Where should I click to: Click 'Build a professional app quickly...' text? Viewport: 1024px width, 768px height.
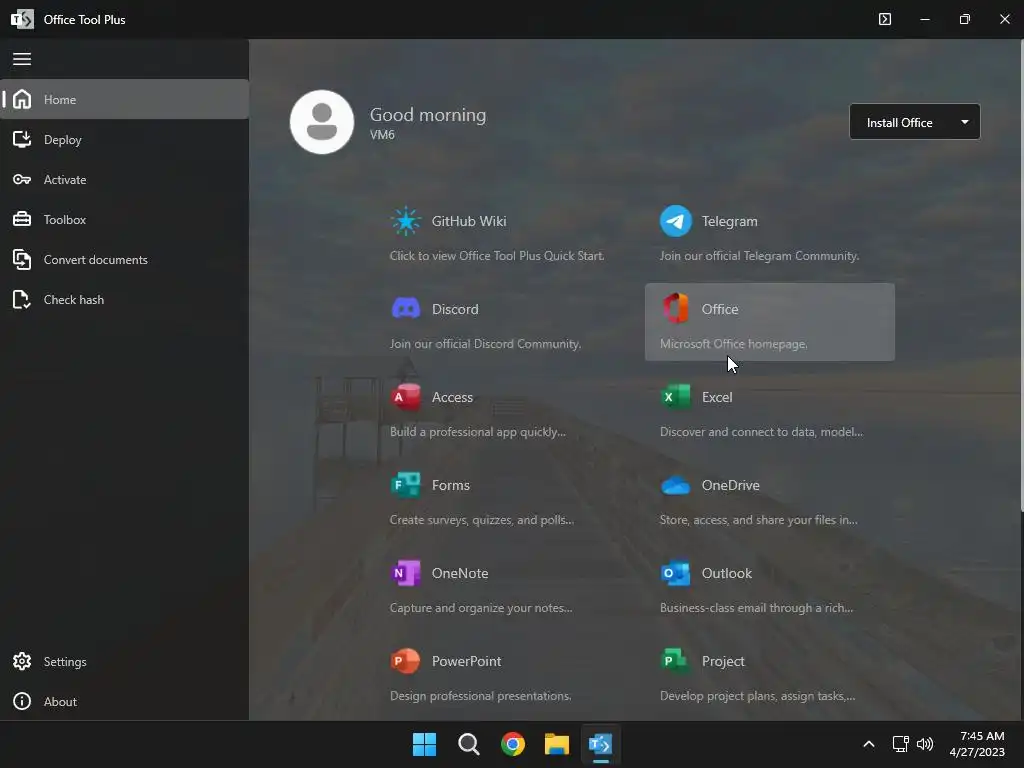click(477, 432)
